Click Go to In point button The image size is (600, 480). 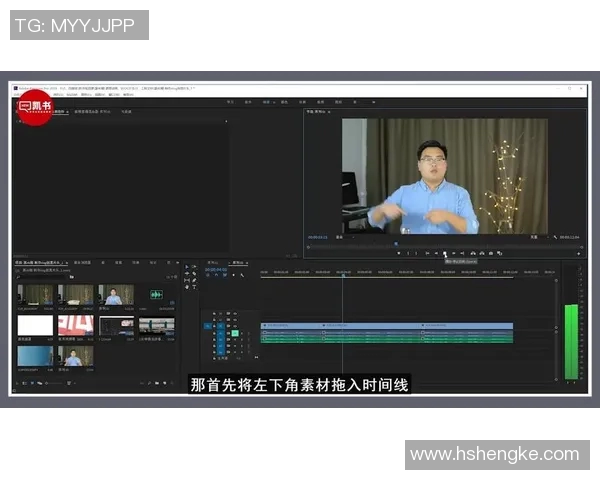[x=427, y=253]
